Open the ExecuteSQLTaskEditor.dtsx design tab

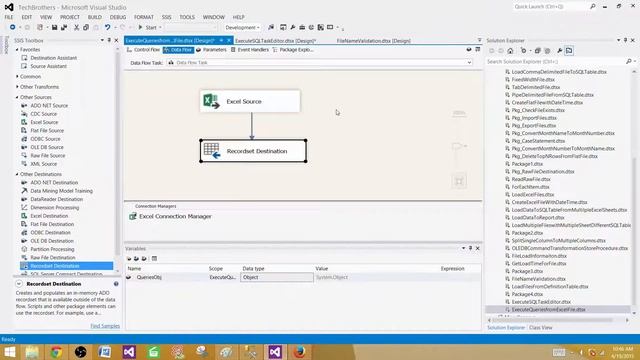(x=276, y=41)
